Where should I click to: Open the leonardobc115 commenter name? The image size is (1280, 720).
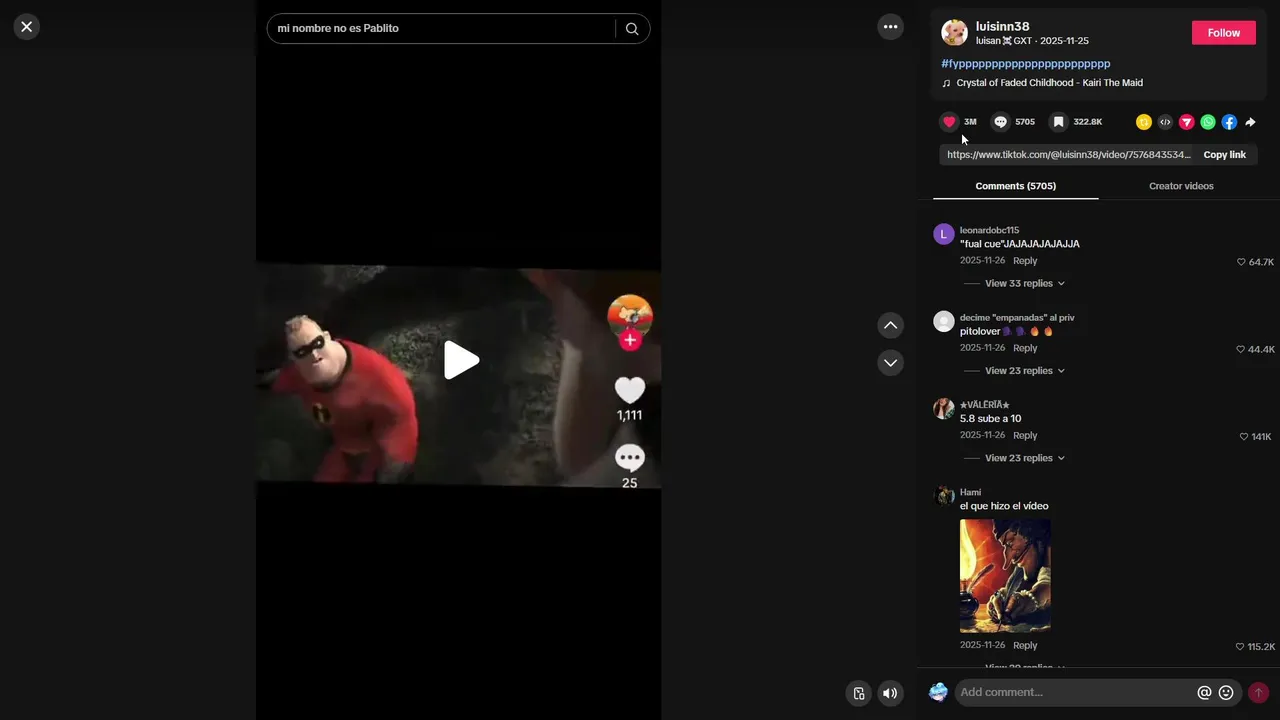[x=989, y=230]
